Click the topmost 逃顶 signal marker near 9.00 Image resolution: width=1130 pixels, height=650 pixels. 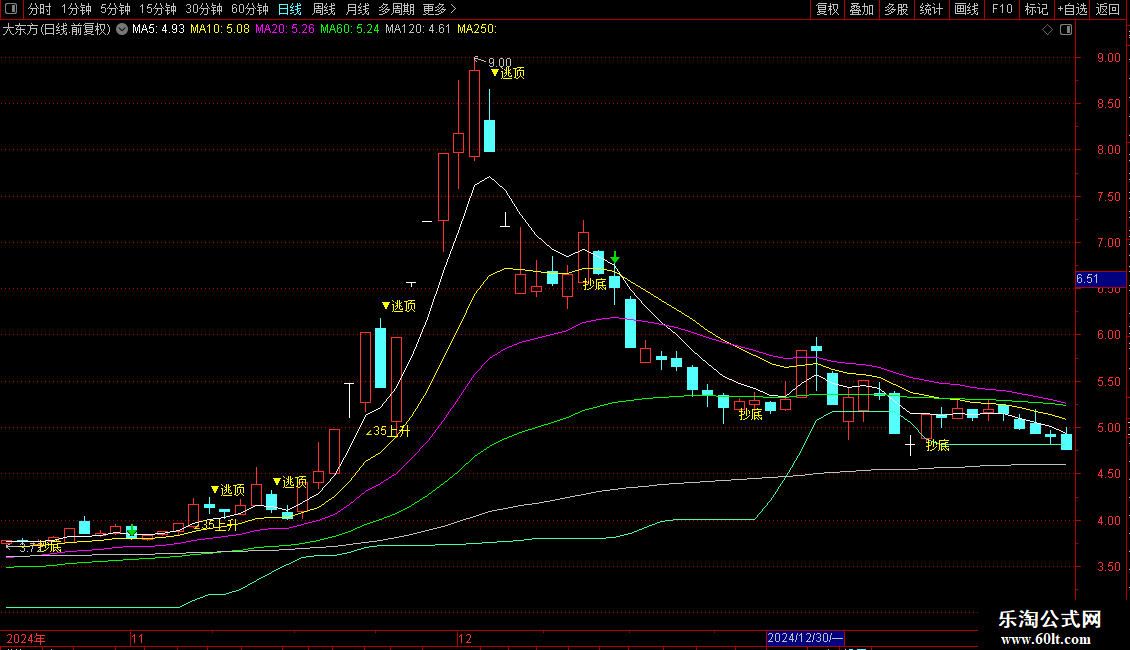tap(508, 73)
